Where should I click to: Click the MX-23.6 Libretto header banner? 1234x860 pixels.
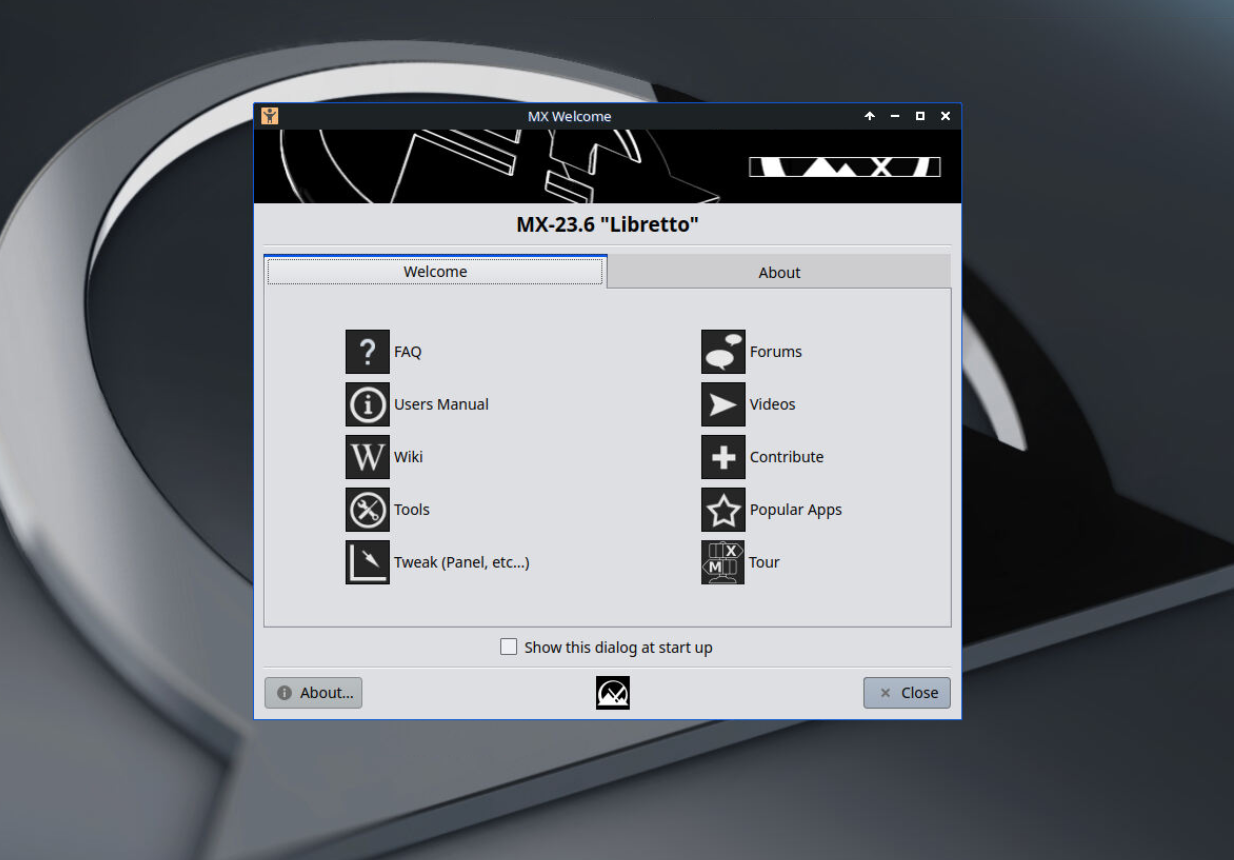click(x=607, y=224)
